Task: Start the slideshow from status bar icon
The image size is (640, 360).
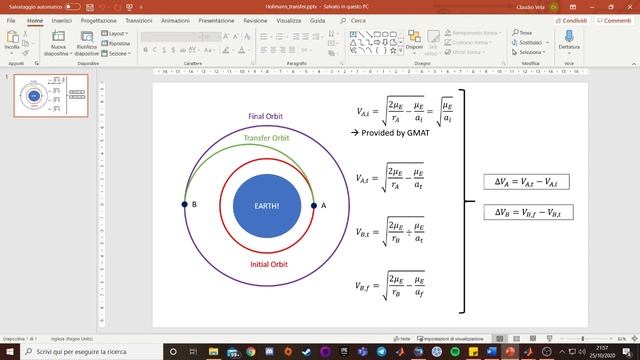Action: (549, 339)
